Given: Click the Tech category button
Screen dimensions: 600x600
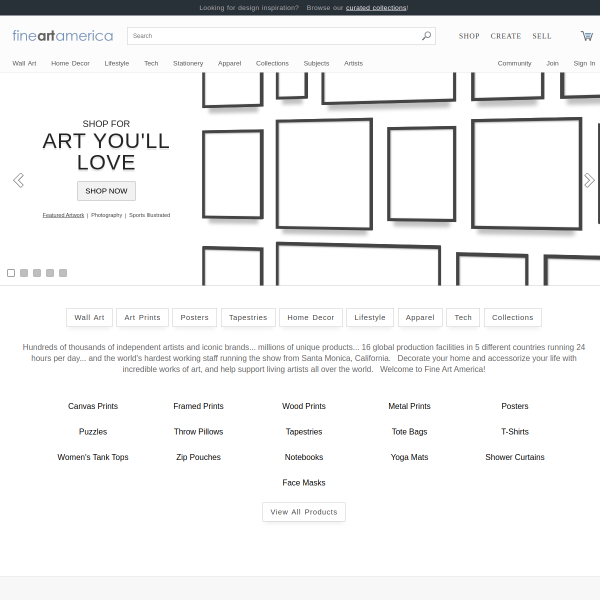Looking at the screenshot, I should (x=463, y=318).
